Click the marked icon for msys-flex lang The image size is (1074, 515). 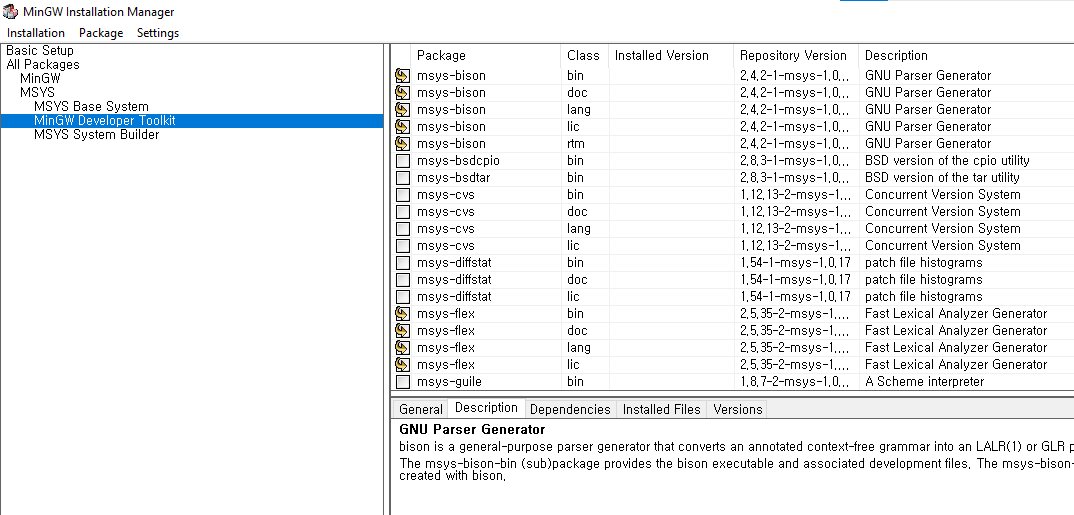point(403,348)
